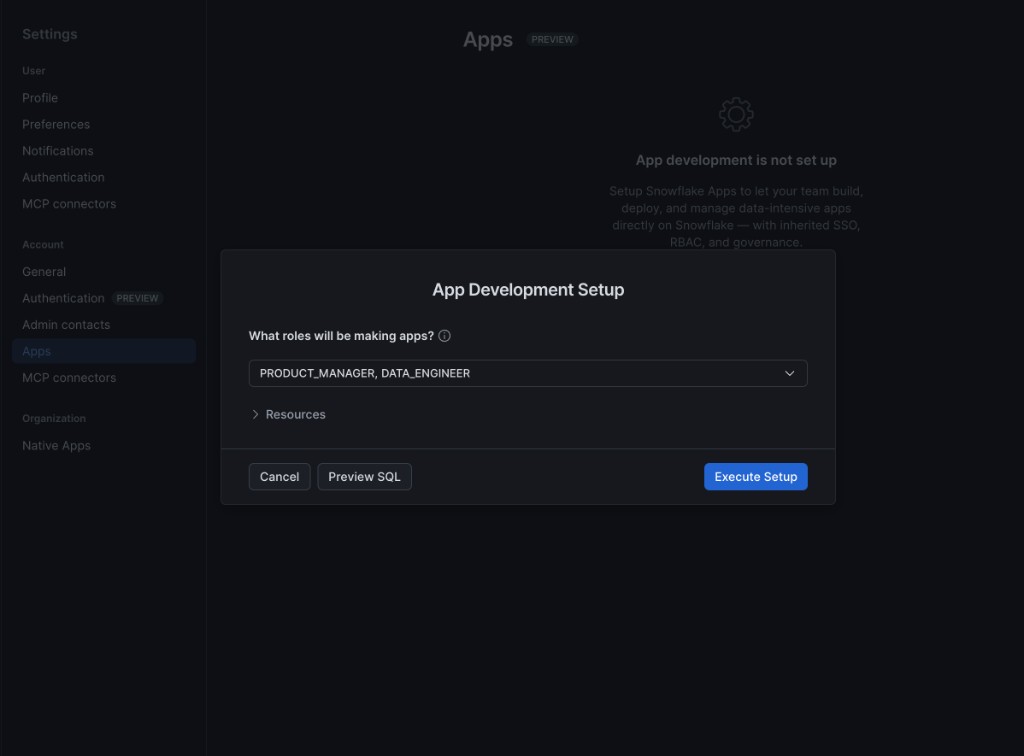The height and width of the screenshot is (756, 1024).
Task: Open Admin contacts page
Action: coord(66,324)
